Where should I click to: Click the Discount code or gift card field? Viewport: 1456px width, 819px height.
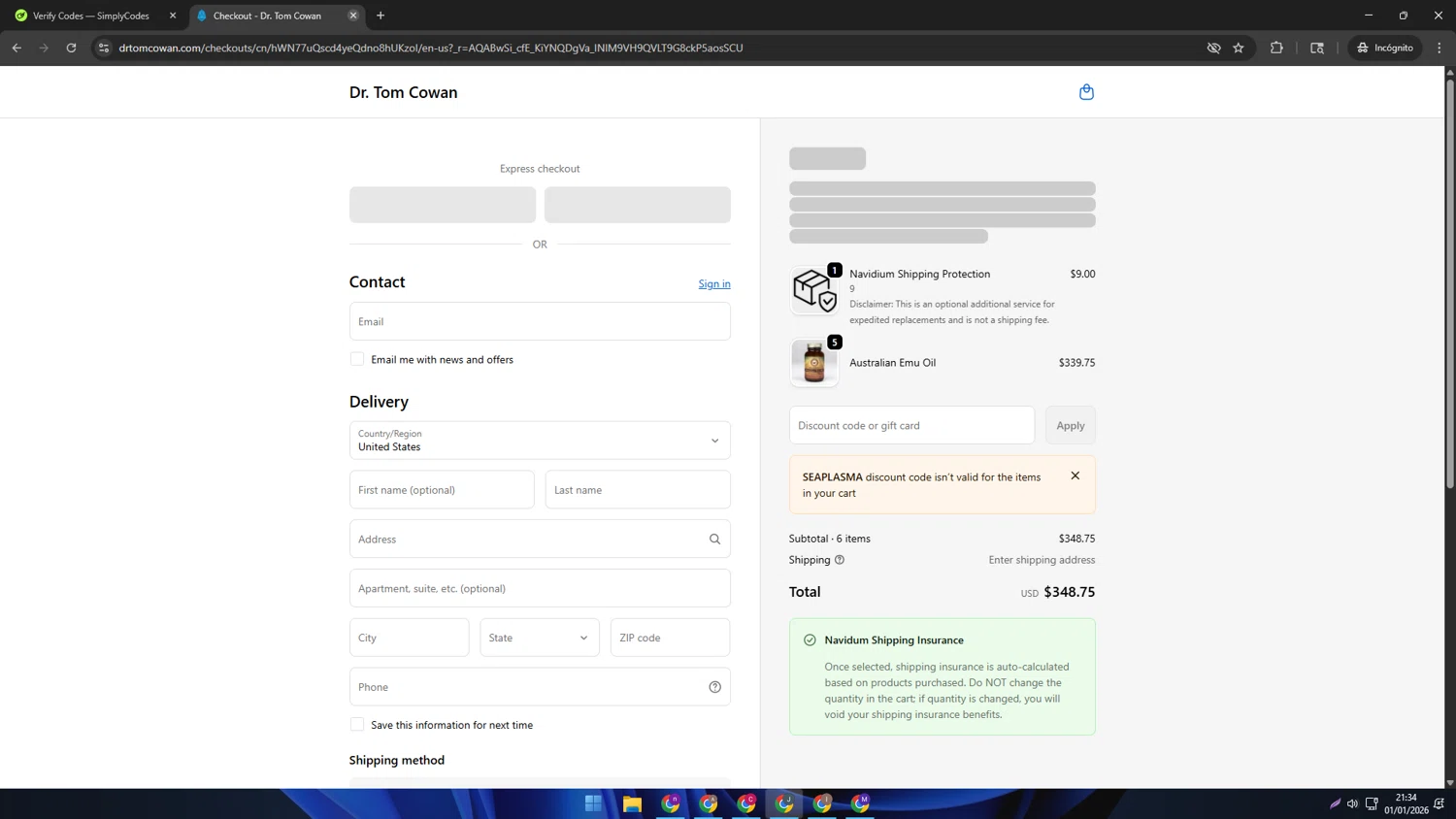tap(911, 425)
